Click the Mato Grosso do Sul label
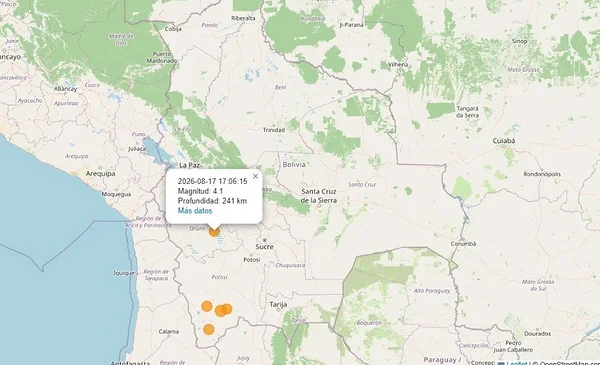Screen dimensions: 600x365 click(x=538, y=285)
